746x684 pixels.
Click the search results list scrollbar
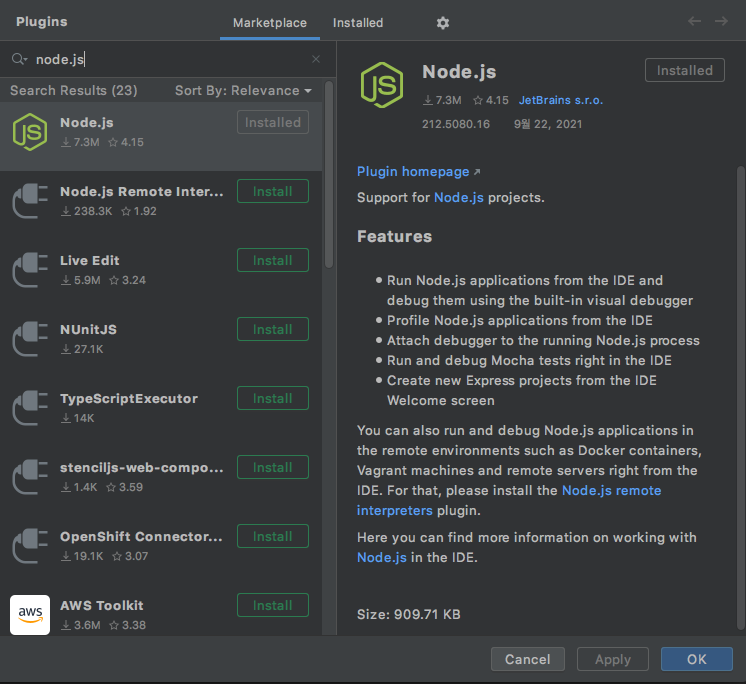[x=329, y=175]
